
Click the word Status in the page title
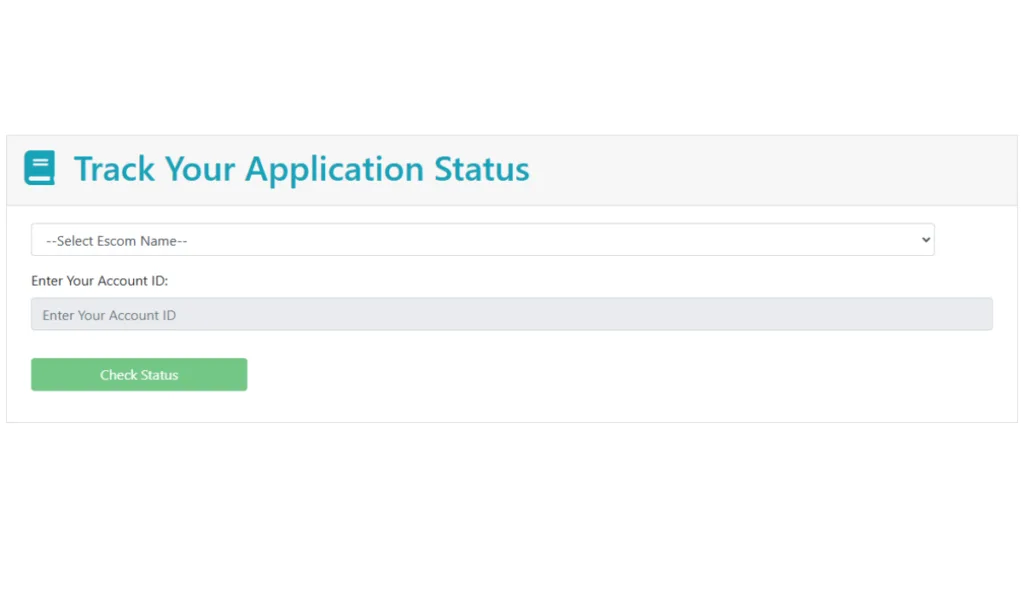click(481, 169)
